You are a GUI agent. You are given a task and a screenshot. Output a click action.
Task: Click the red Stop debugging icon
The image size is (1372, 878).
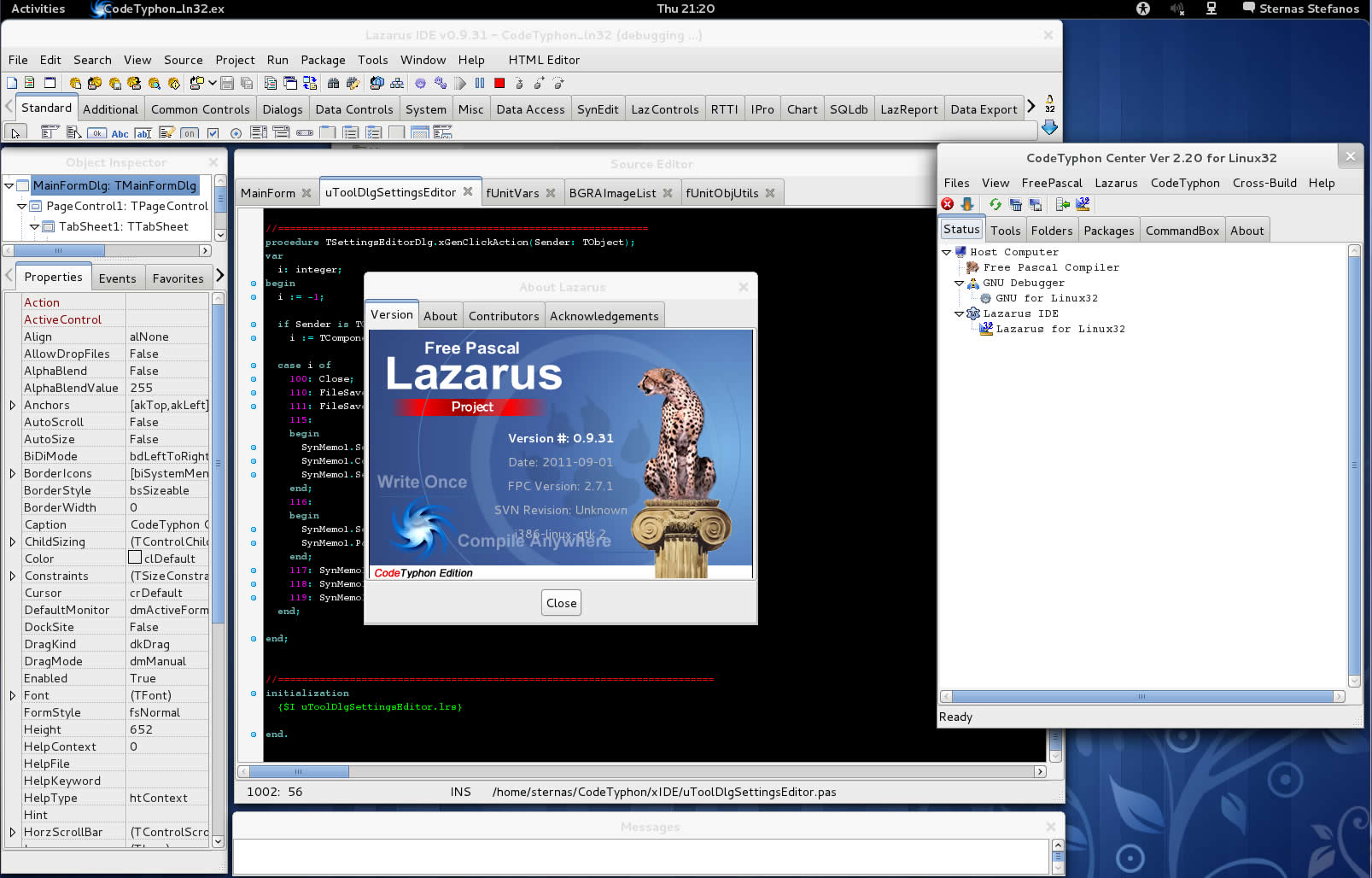click(499, 83)
